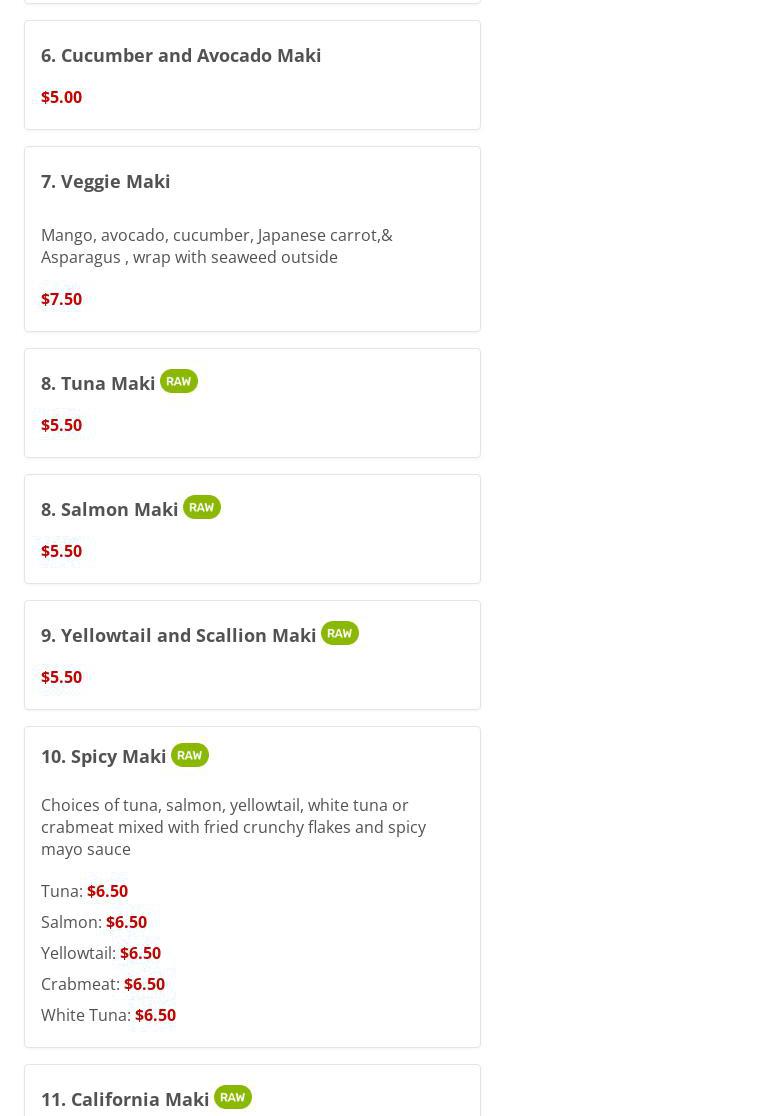The width and height of the screenshot is (770, 1116).
Task: Select the Veggie Maki menu item
Action: point(105,181)
